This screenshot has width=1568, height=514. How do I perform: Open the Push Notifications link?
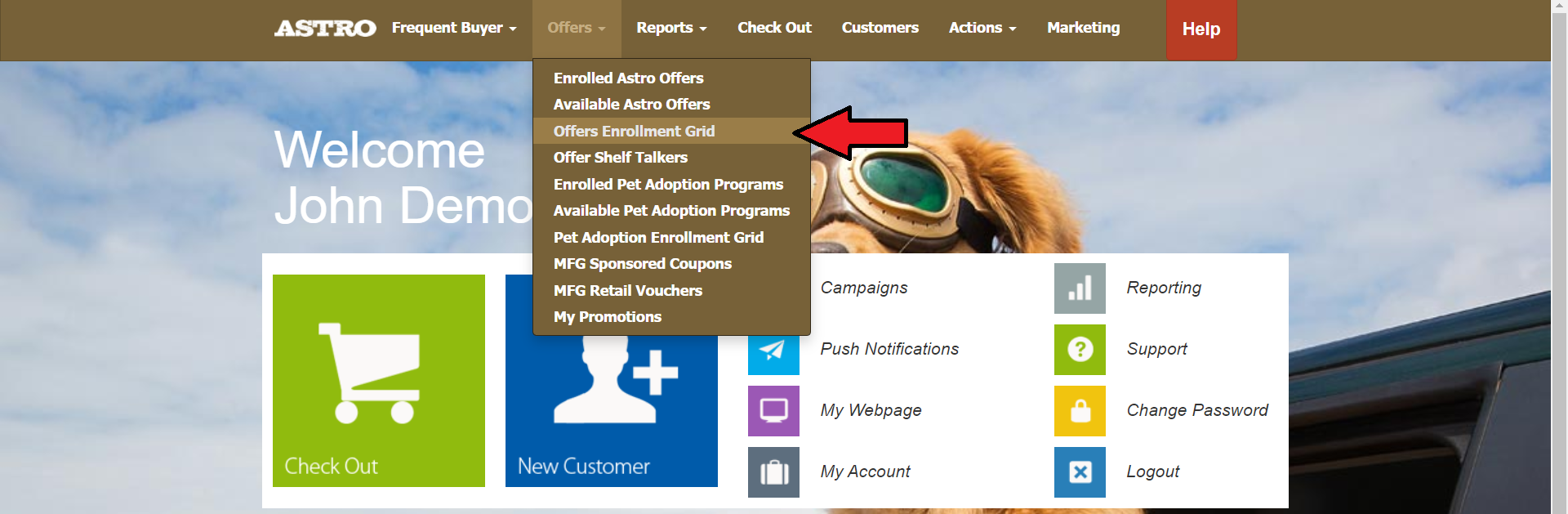click(x=889, y=349)
